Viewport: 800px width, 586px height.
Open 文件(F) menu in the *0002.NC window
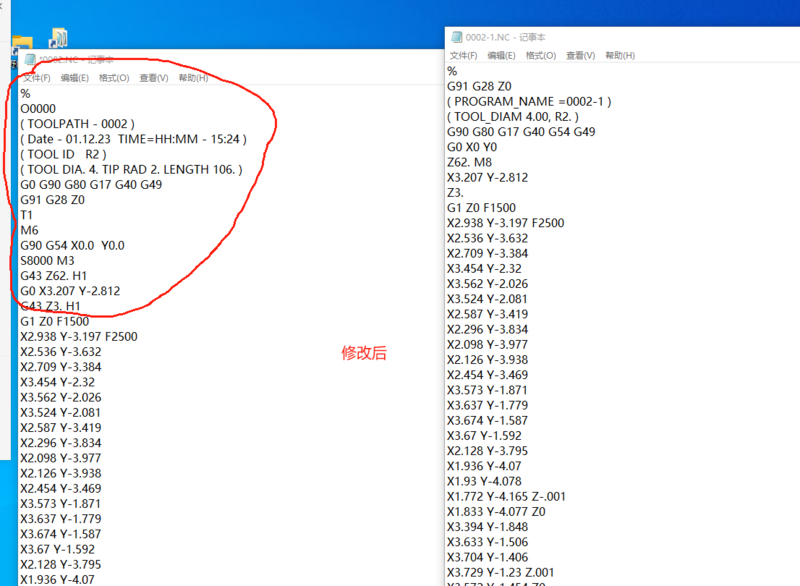(37, 78)
